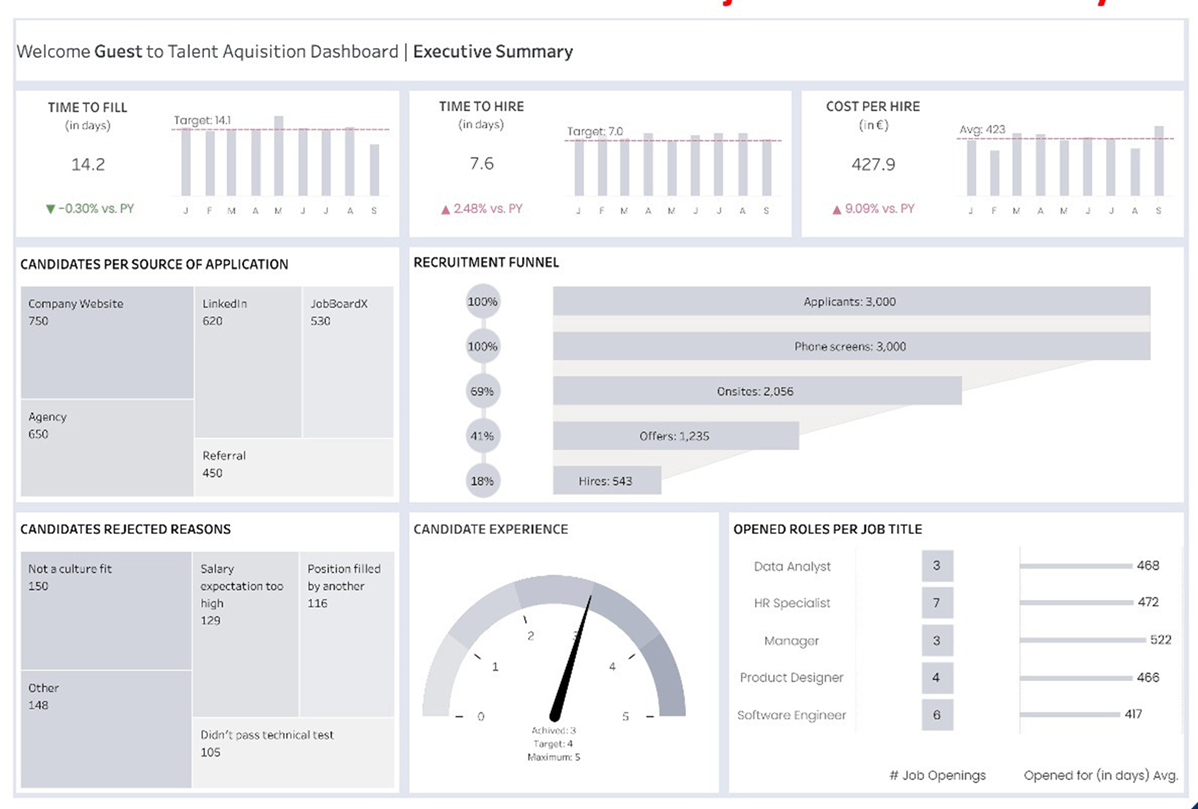This screenshot has width=1198, height=809.
Task: Select the 41% funnel stage circle
Action: [x=482, y=436]
